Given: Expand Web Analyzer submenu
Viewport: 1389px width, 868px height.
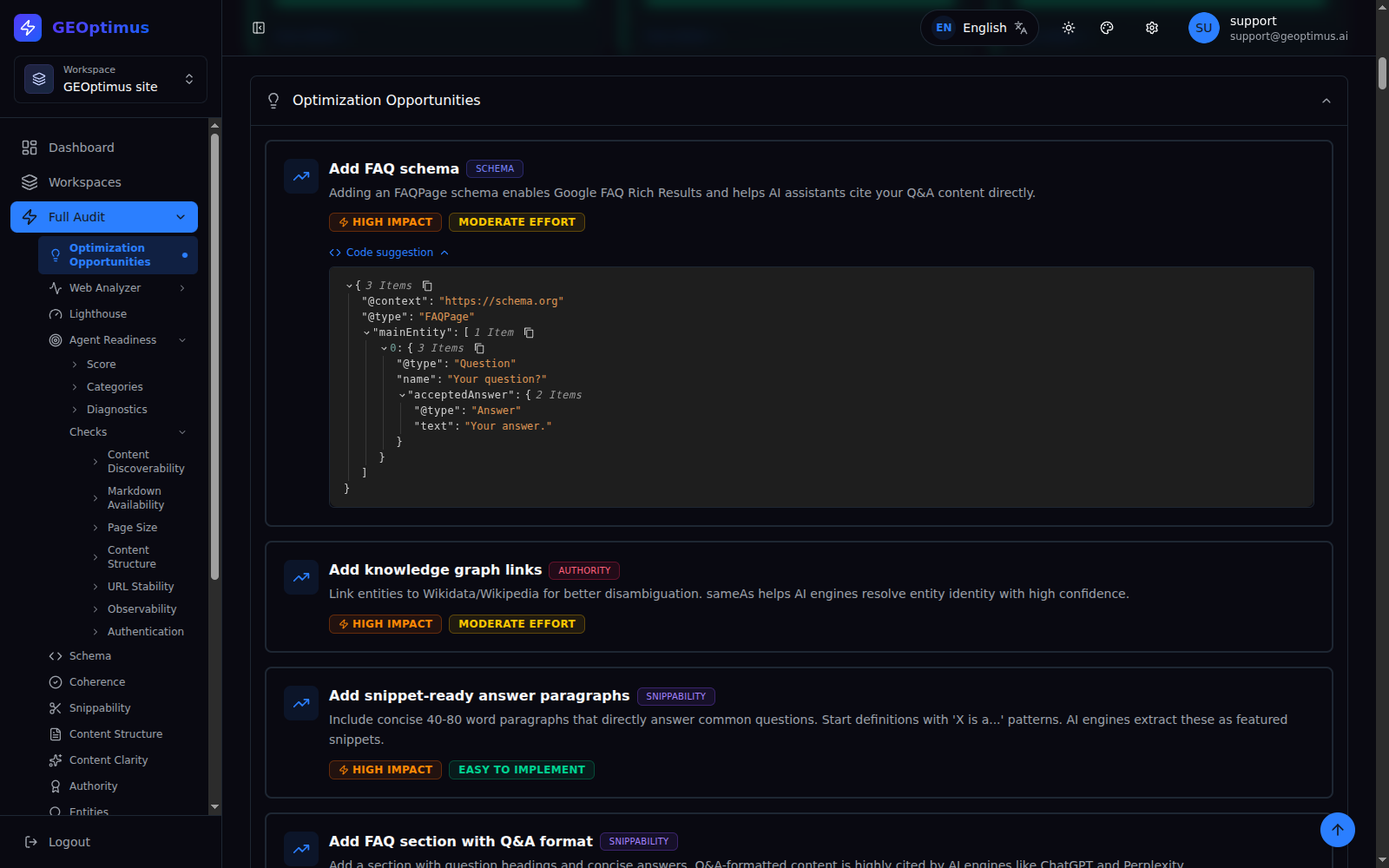Looking at the screenshot, I should coord(182,288).
